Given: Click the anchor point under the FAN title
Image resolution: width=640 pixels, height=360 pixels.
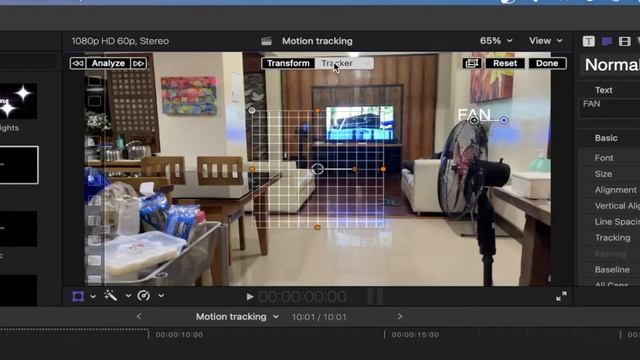Looking at the screenshot, I should click(474, 120).
